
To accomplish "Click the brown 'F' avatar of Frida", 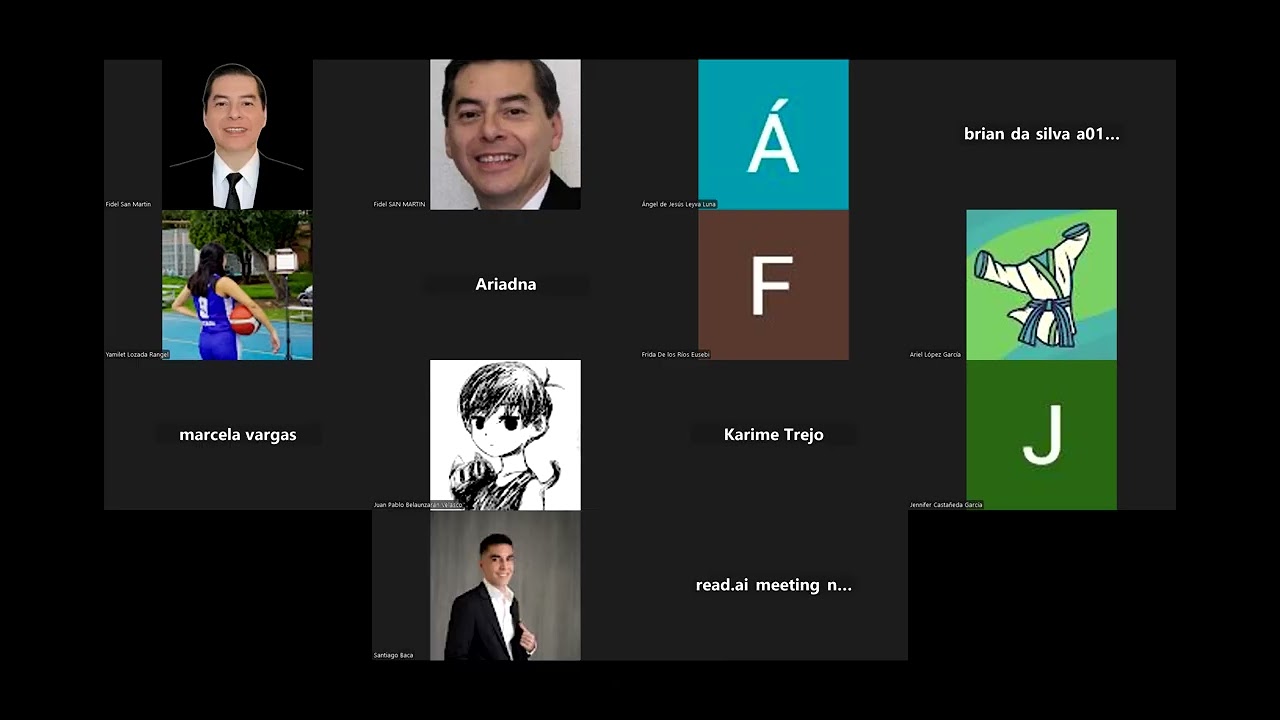I will [x=773, y=285].
